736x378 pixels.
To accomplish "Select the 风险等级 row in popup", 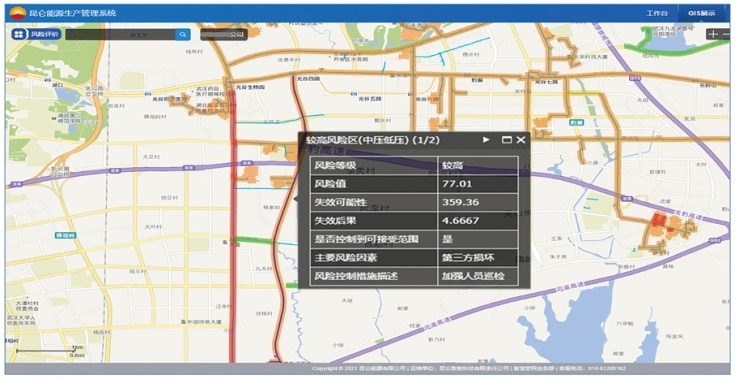I will click(x=414, y=165).
